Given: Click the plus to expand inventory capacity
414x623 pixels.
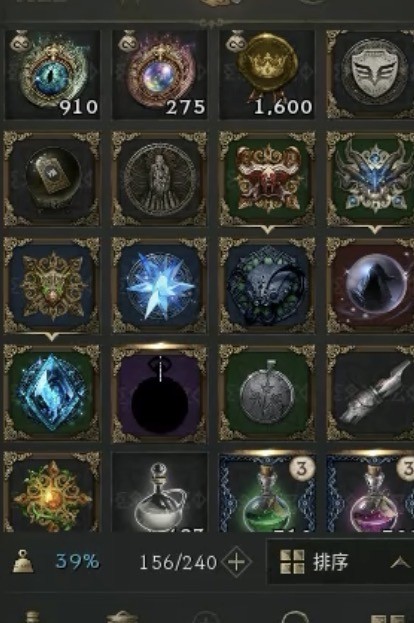Looking at the screenshot, I should point(236,562).
